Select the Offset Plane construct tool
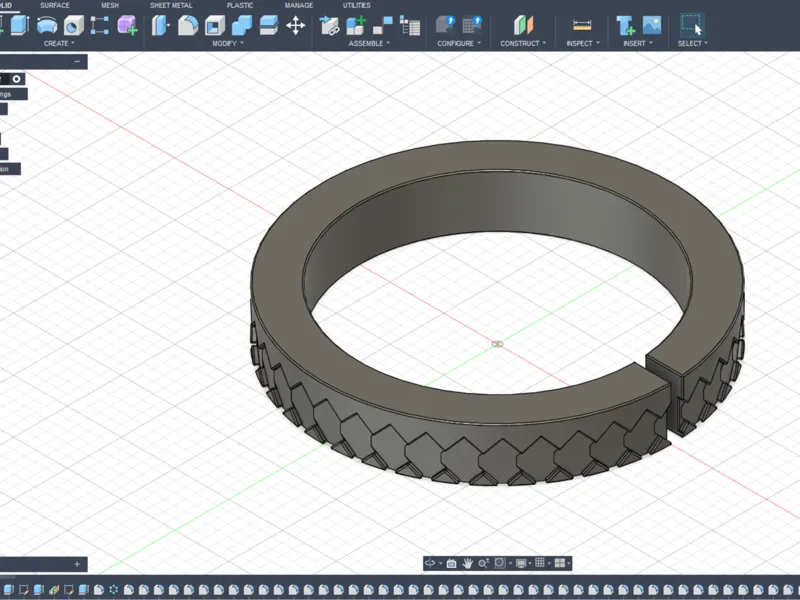The height and width of the screenshot is (600, 800). click(523, 25)
